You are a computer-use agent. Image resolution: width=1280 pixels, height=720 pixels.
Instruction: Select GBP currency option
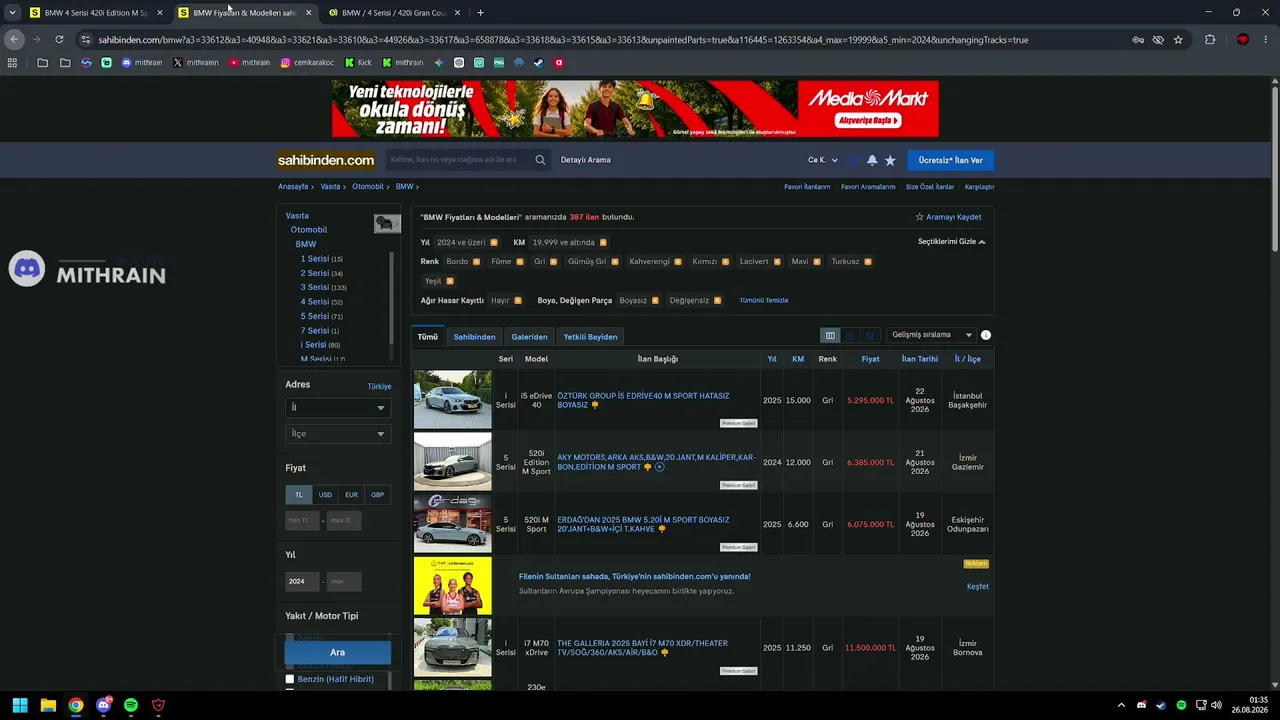point(377,495)
